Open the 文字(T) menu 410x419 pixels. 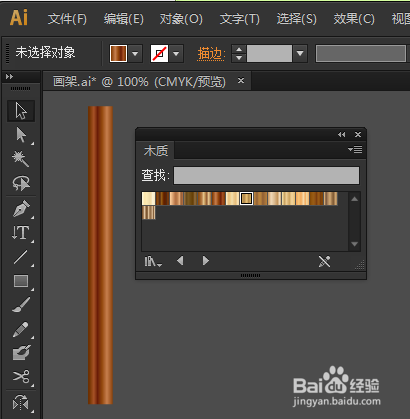click(x=240, y=19)
